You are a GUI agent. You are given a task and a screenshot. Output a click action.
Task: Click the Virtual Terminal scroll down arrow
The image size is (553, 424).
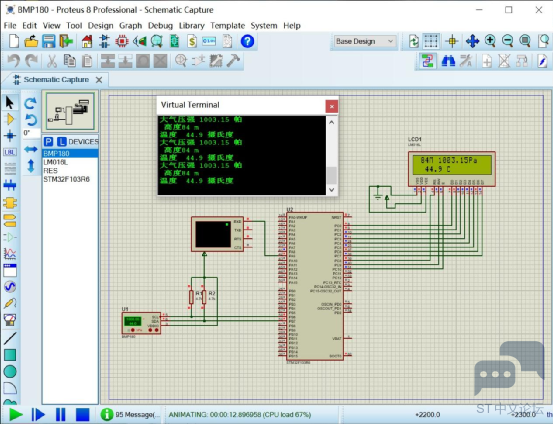tap(332, 190)
